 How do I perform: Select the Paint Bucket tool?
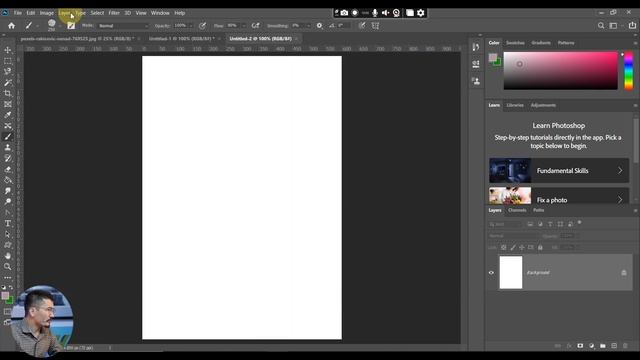(8, 180)
